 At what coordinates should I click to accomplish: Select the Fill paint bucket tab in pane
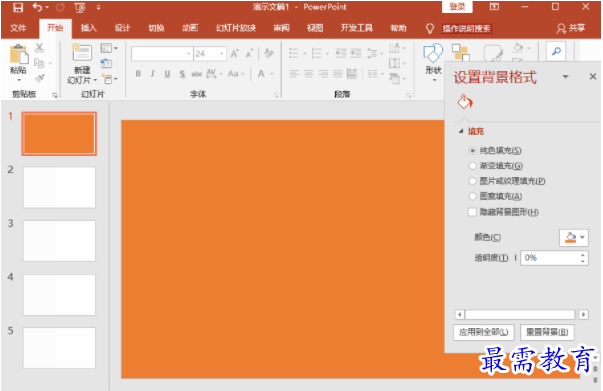tap(465, 102)
